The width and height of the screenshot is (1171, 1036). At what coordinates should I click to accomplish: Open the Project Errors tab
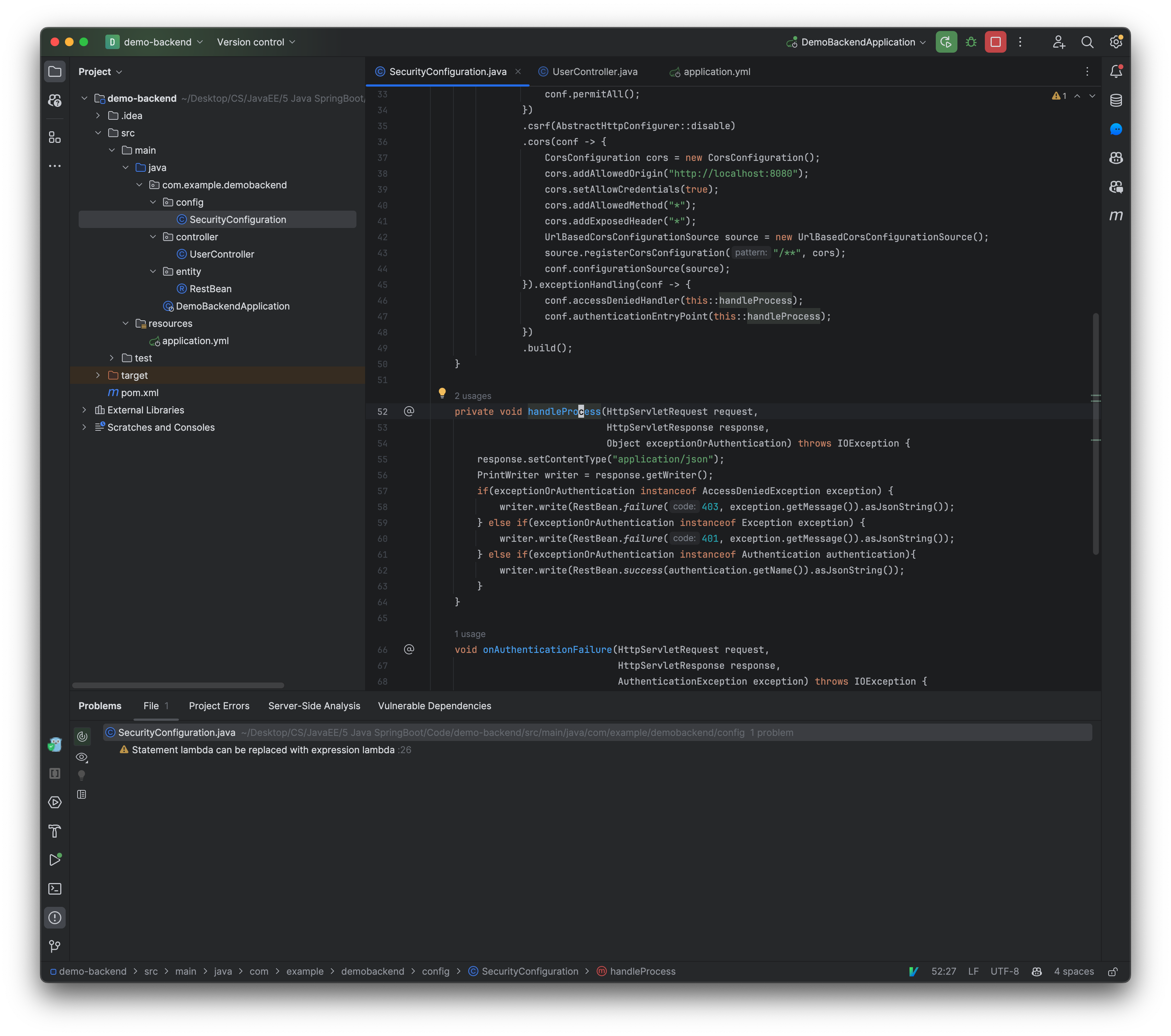coord(219,705)
